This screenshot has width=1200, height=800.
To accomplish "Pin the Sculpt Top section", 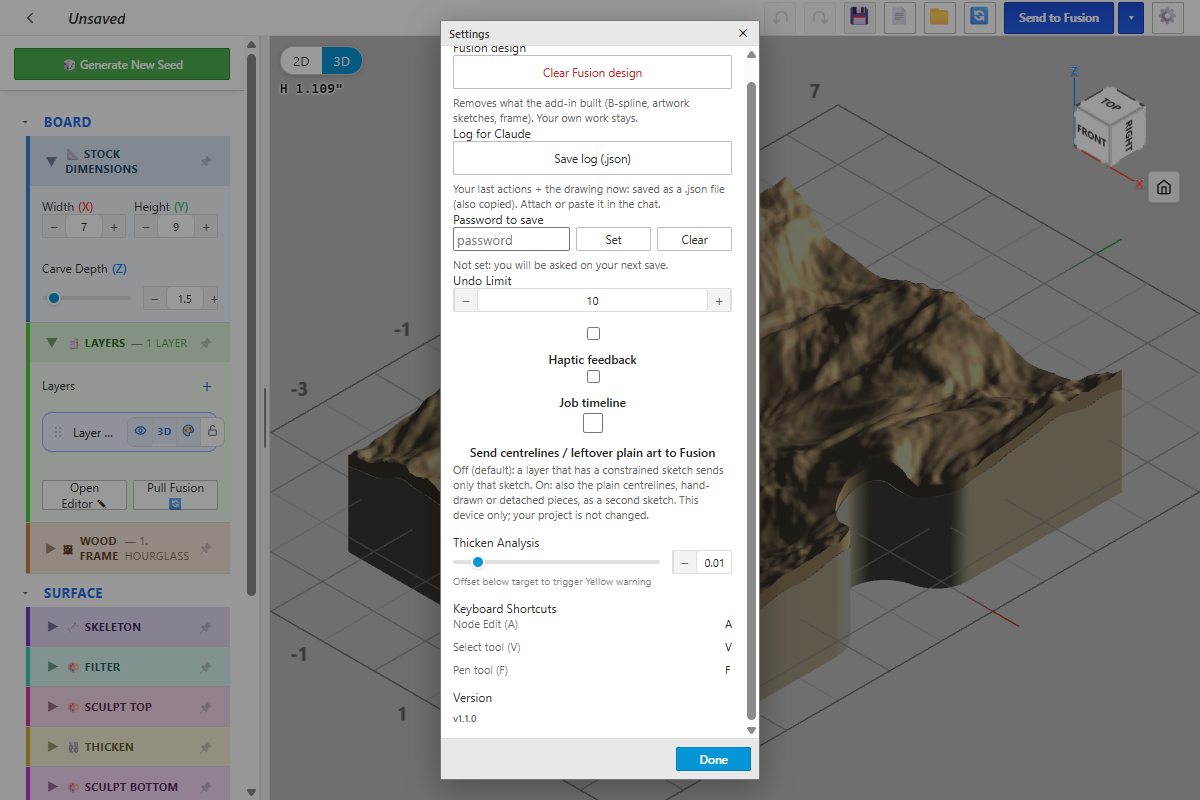I will (205, 707).
